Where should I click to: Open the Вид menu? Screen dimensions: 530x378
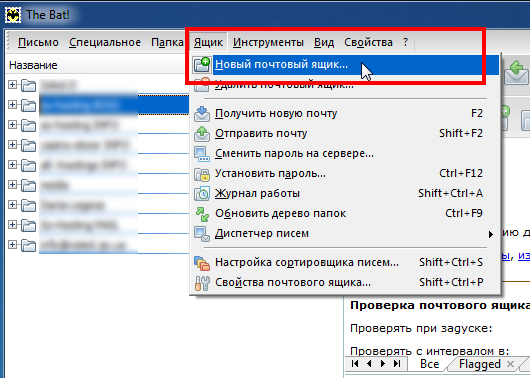point(324,42)
